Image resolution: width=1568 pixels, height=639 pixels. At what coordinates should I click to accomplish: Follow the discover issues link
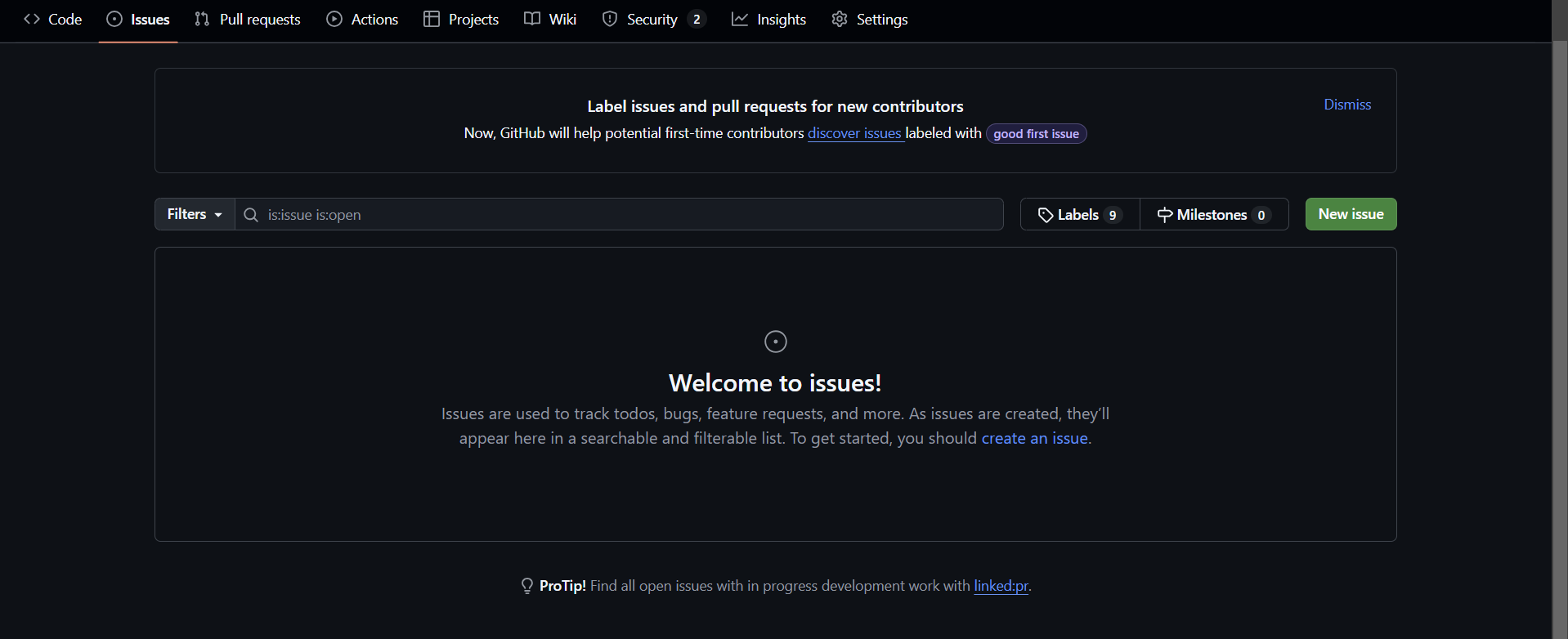point(855,133)
